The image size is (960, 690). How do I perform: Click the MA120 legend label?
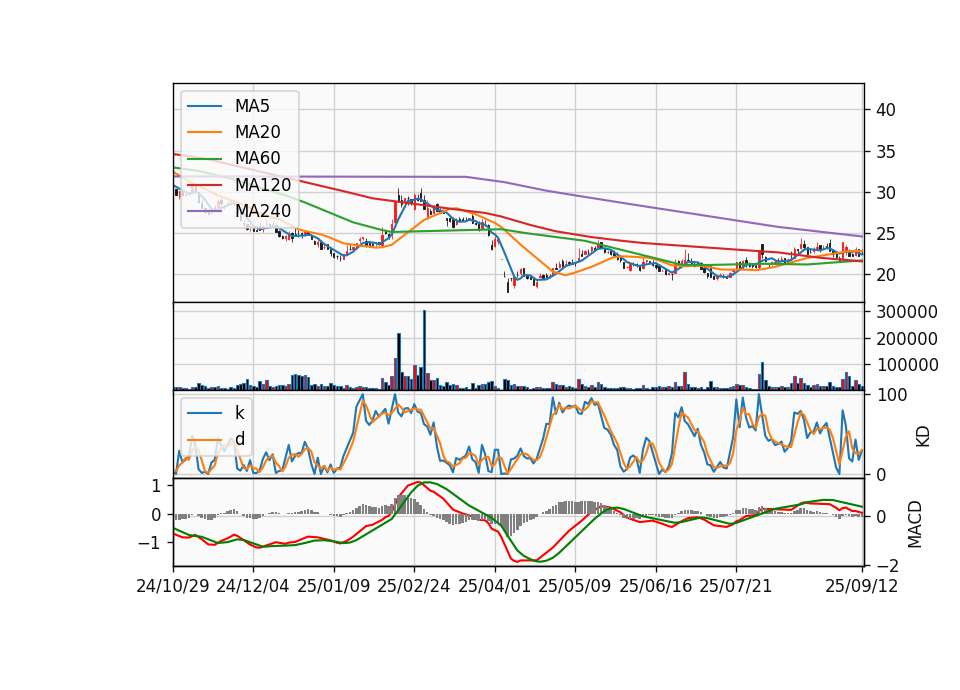[x=263, y=184]
